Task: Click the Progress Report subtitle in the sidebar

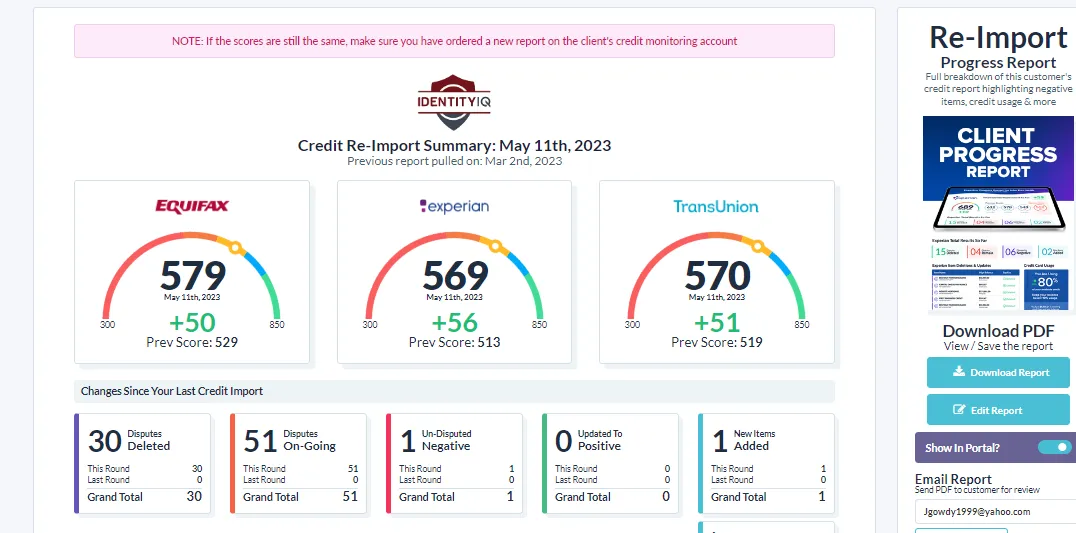Action: click(x=998, y=62)
